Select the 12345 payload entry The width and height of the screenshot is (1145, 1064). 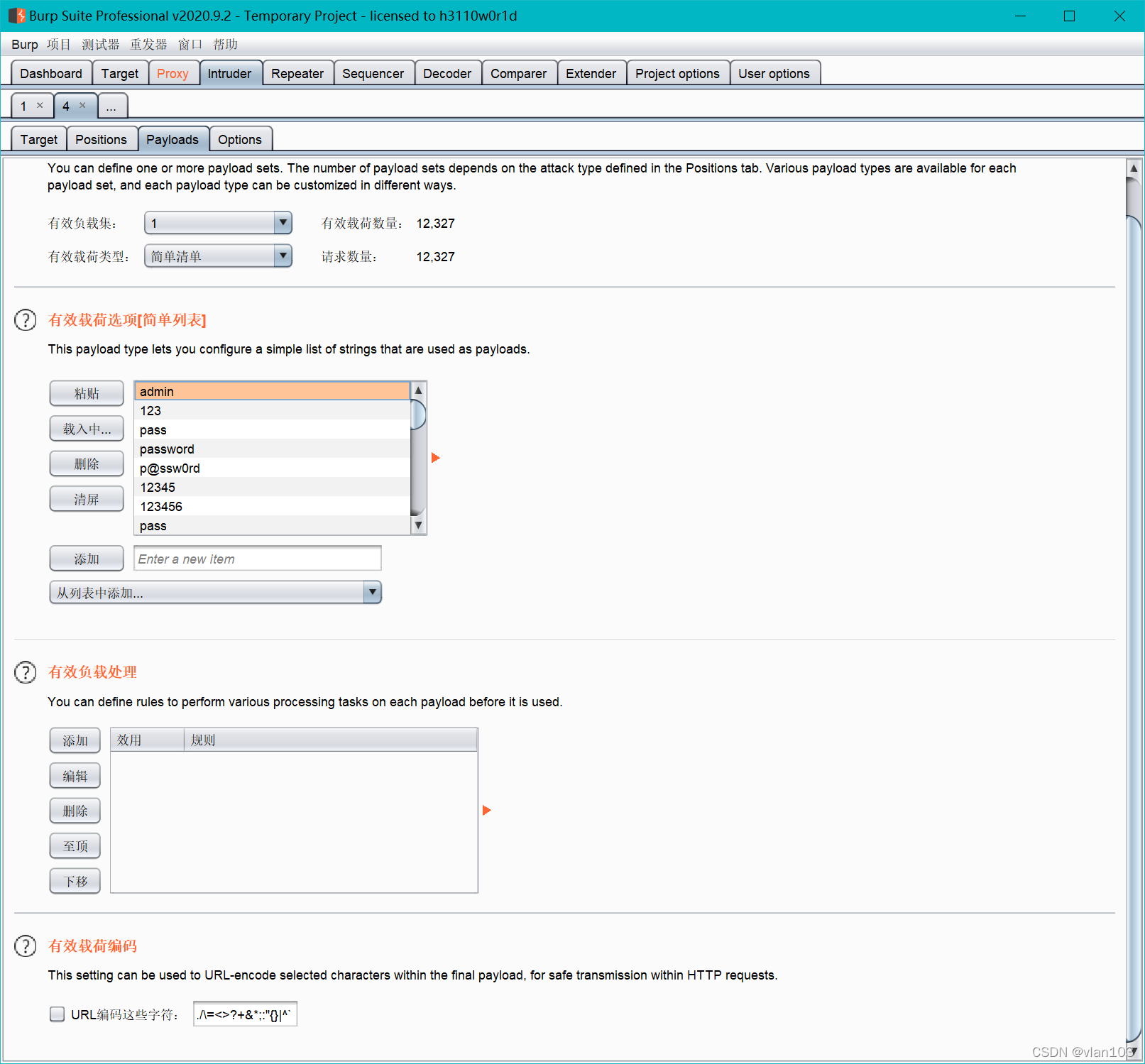(273, 487)
